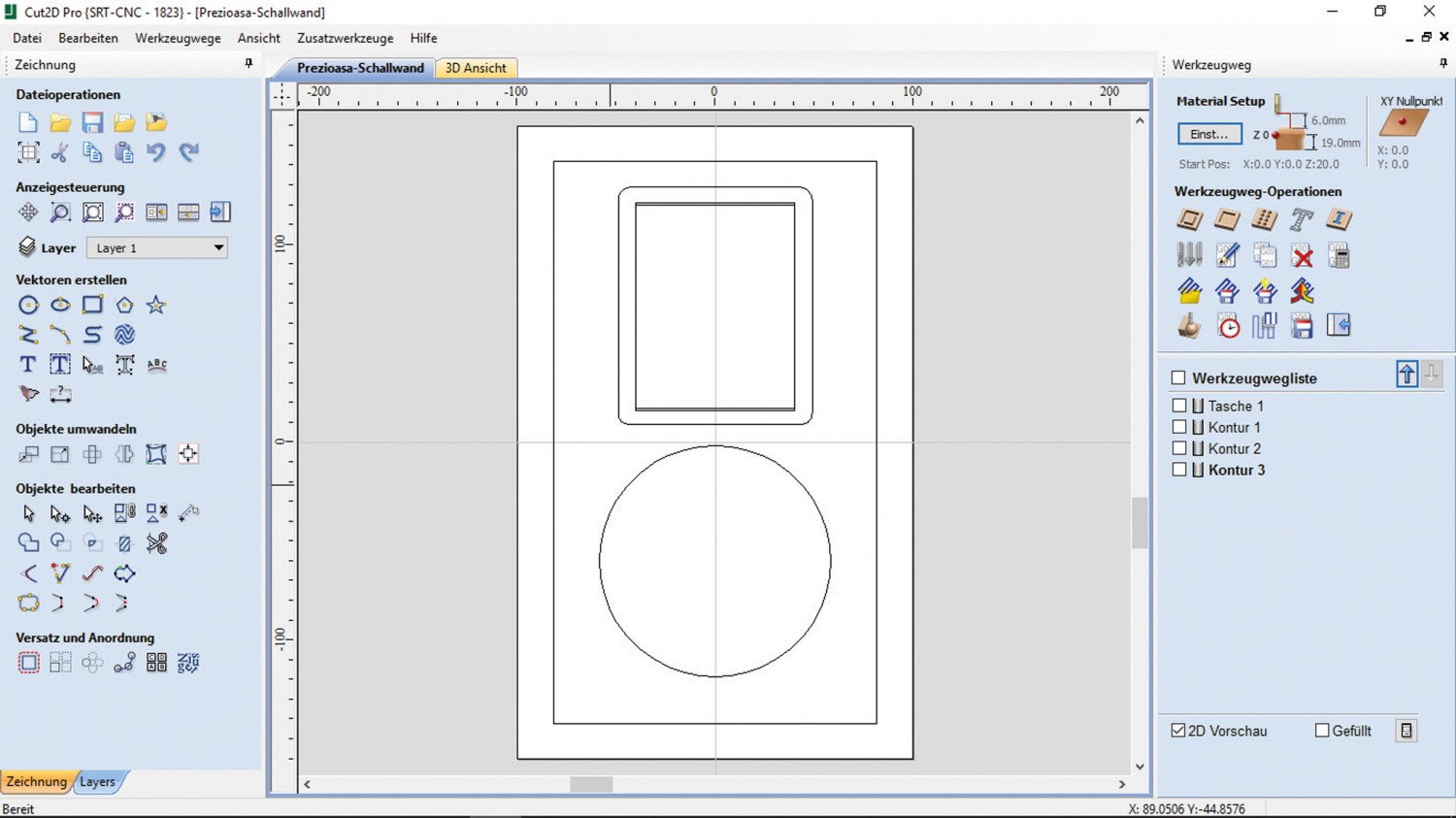Uncheck the 2D Vorschau checkbox
The height and width of the screenshot is (818, 1456).
pyautogui.click(x=1178, y=731)
